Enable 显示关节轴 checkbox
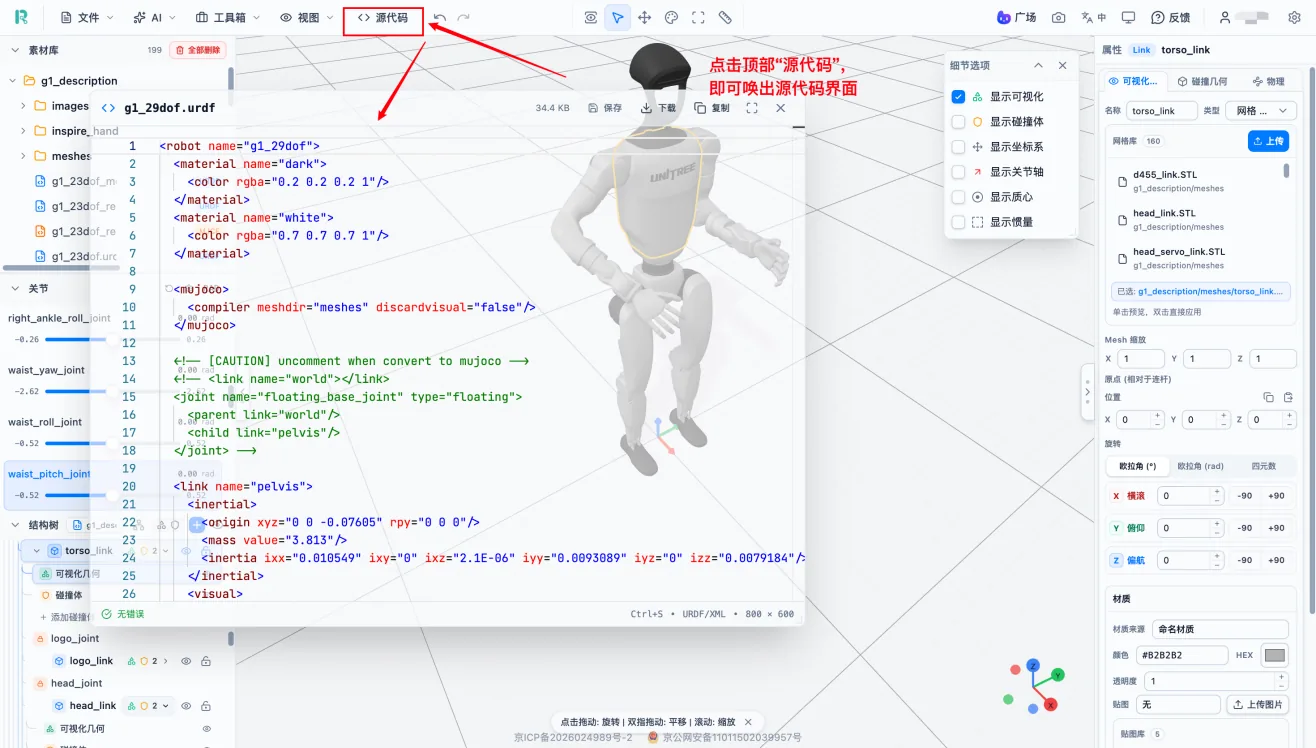Viewport: 1316px width, 748px height. pyautogui.click(x=958, y=172)
